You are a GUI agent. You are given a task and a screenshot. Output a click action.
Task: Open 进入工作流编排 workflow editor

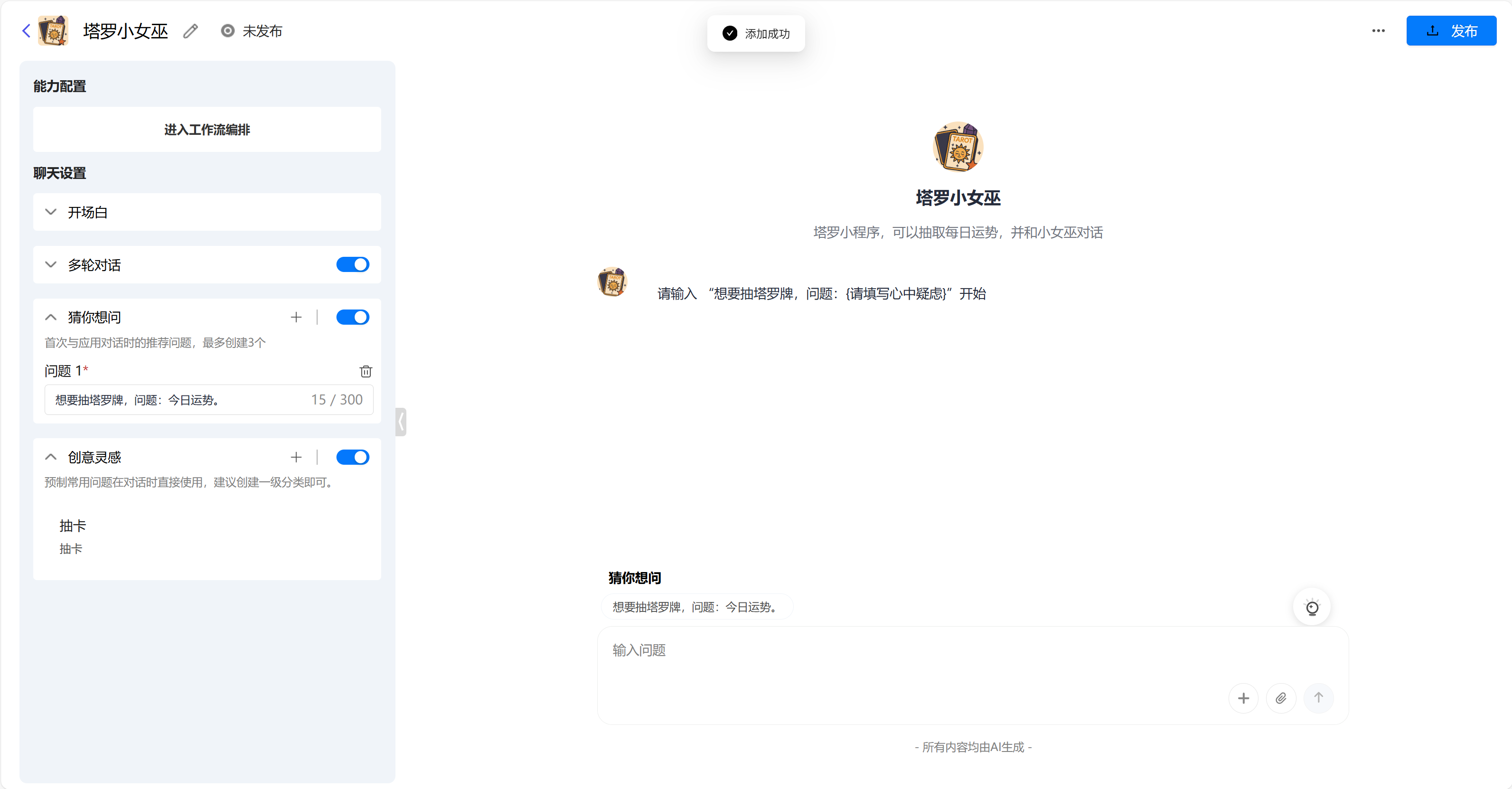click(x=207, y=130)
